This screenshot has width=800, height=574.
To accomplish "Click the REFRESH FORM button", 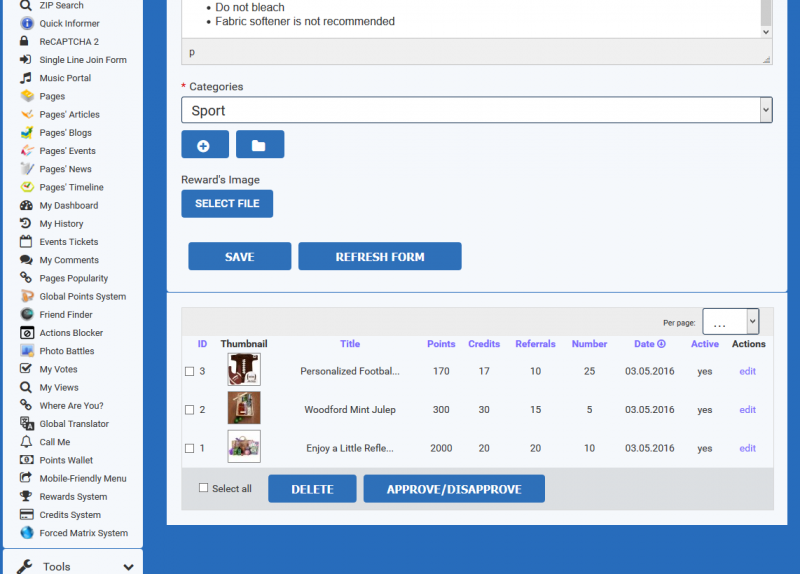I will [380, 257].
